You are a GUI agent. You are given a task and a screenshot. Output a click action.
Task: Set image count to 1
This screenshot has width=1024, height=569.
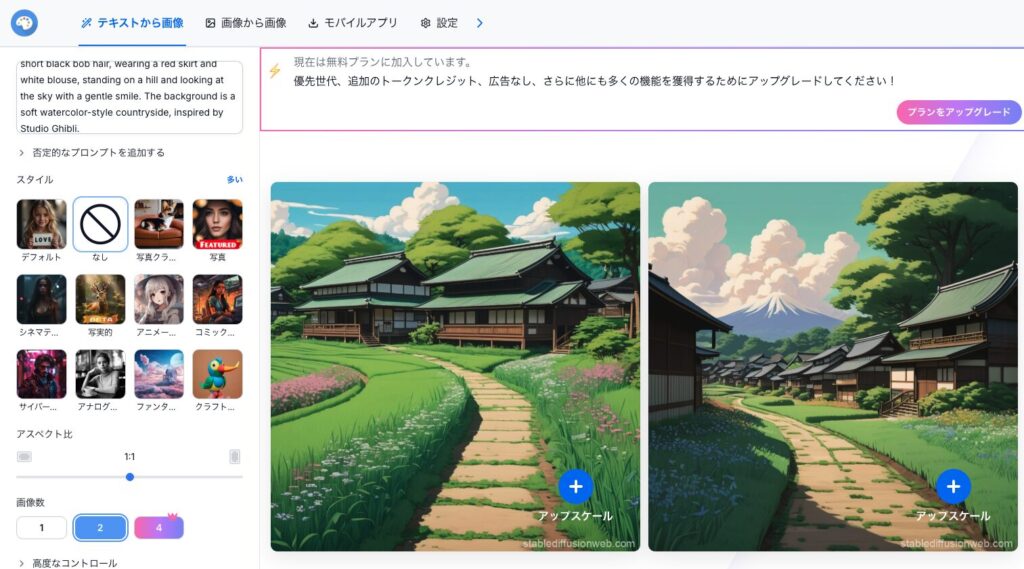tap(41, 527)
